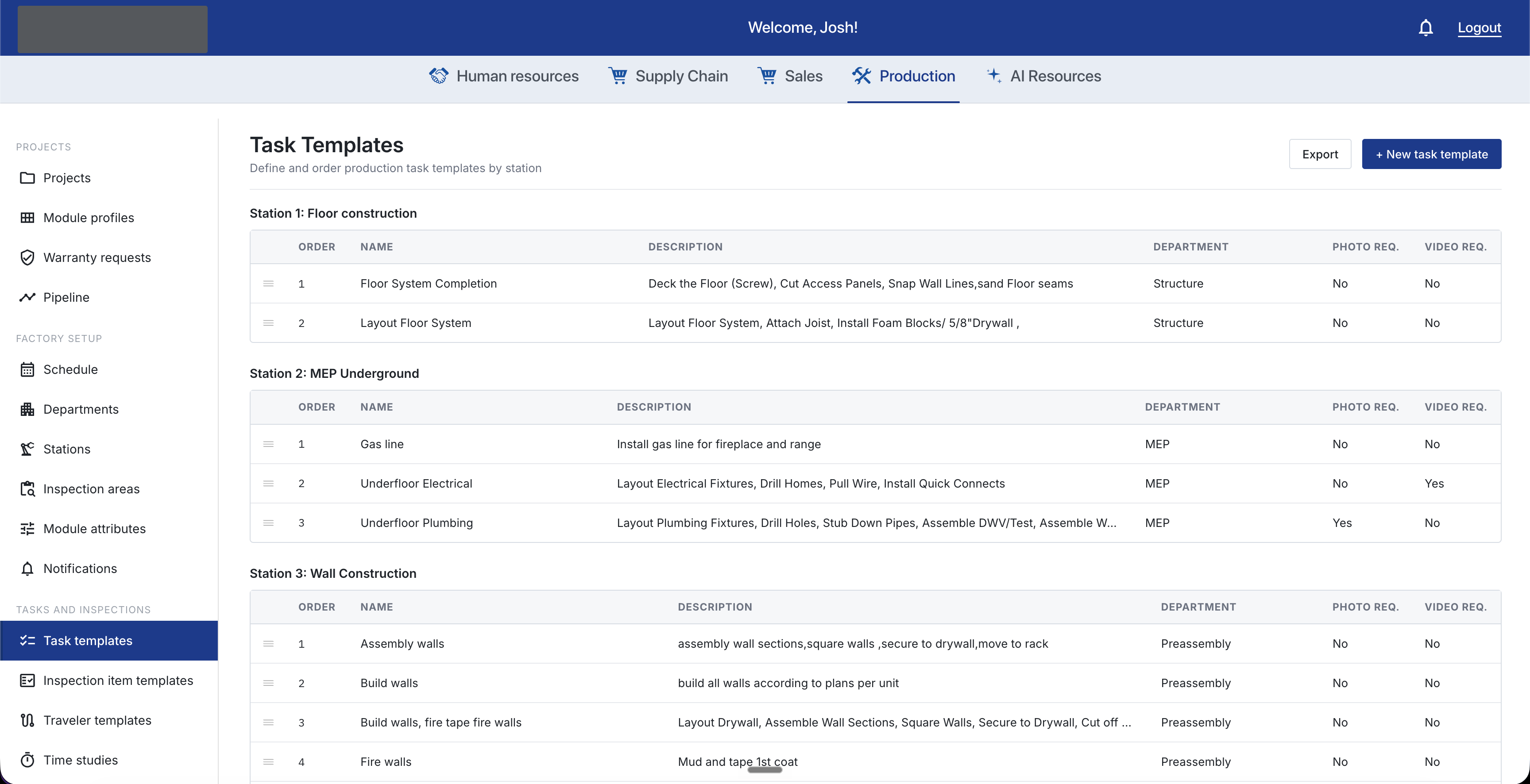Click the Yes video value for Underfloor Electrical

pyautogui.click(x=1434, y=484)
